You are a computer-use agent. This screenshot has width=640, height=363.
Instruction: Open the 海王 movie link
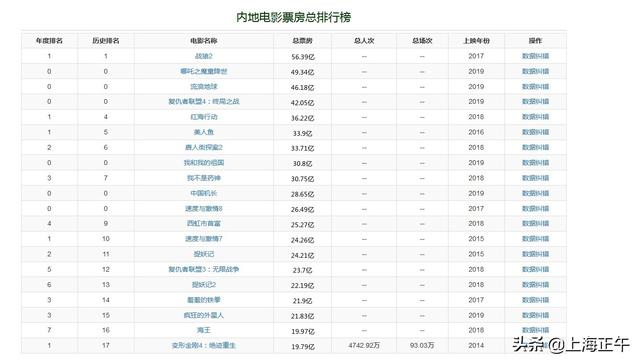pos(204,330)
